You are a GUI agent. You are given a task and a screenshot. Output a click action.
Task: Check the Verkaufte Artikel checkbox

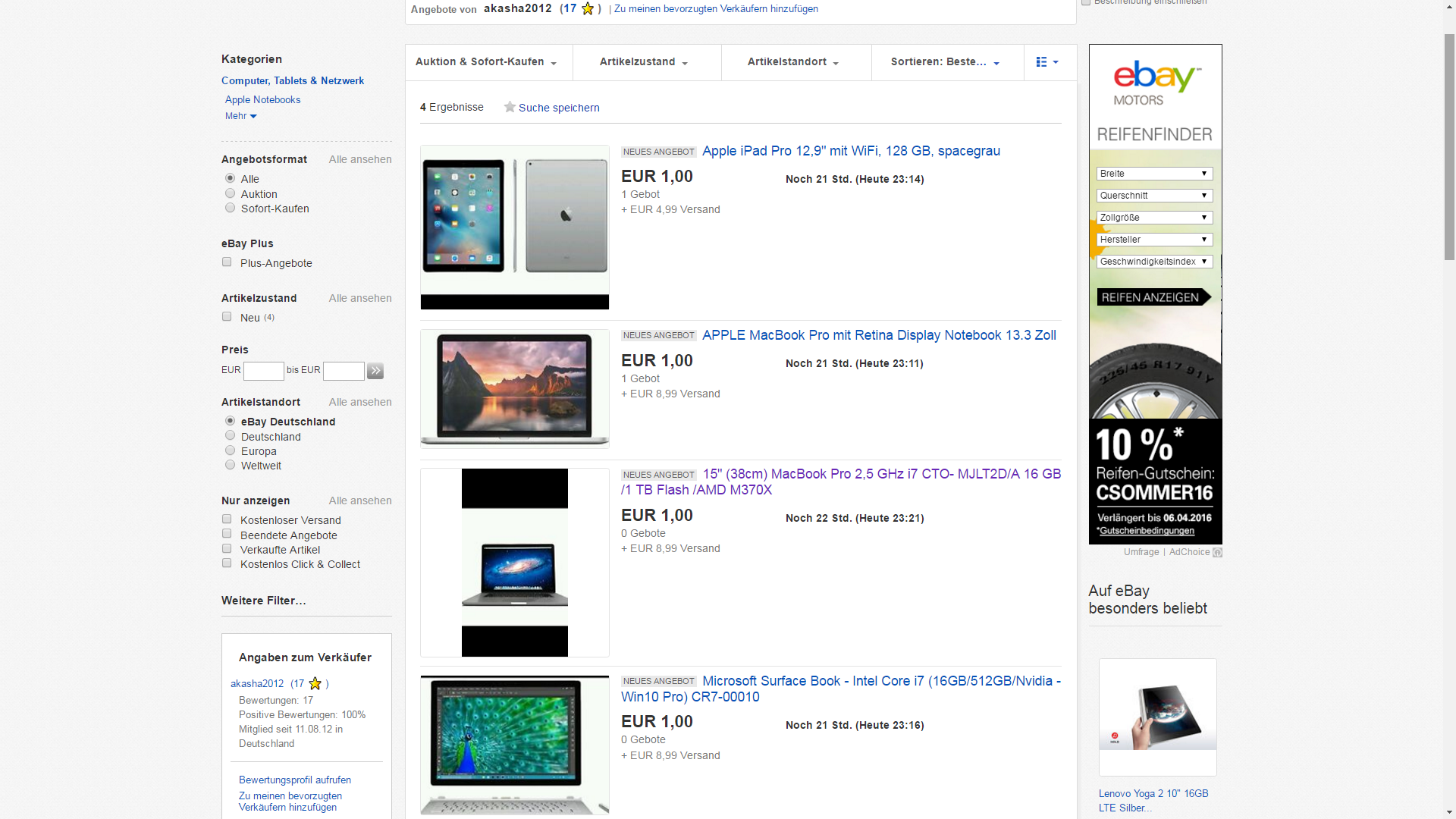click(227, 549)
